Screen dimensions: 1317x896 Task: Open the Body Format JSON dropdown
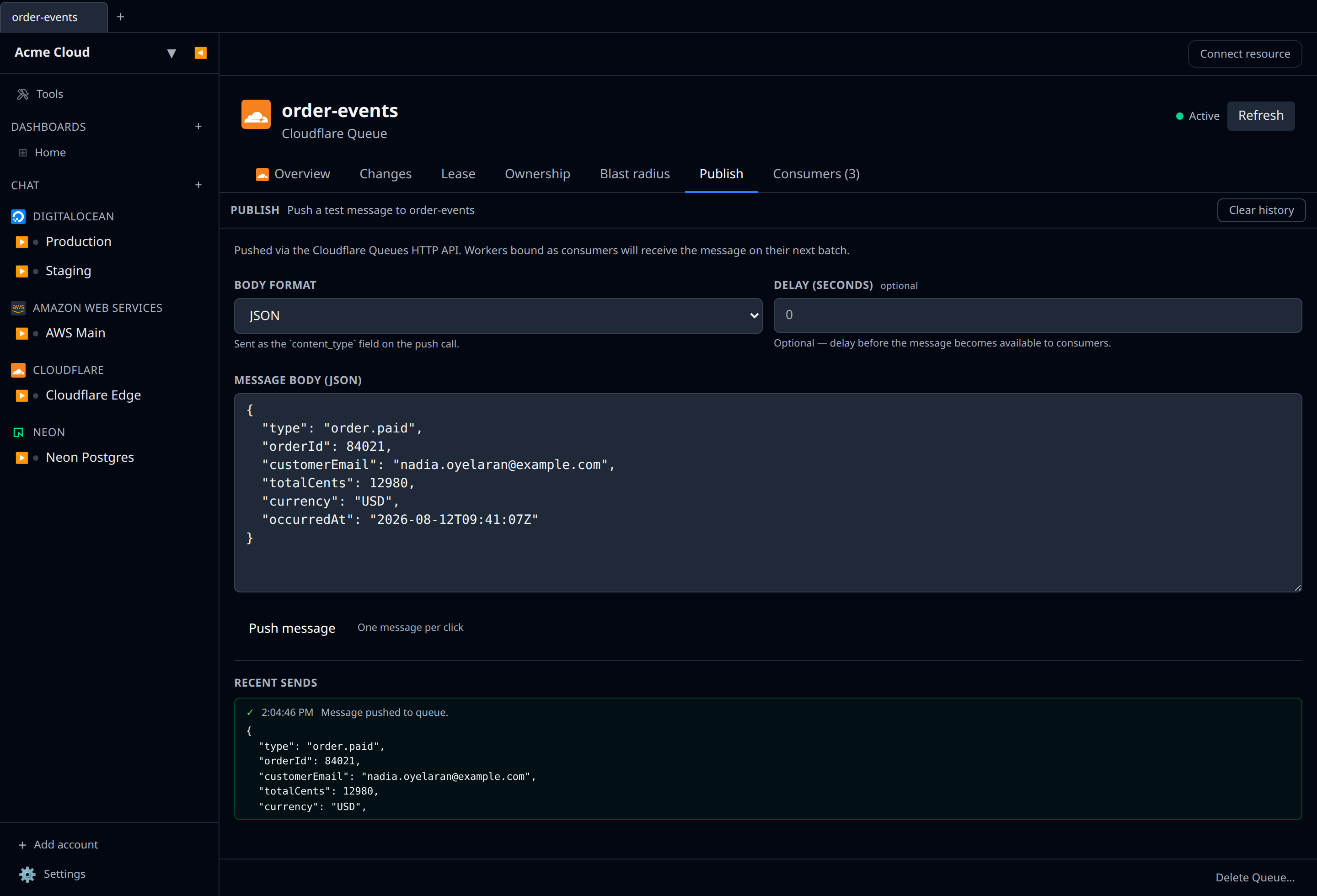(x=498, y=315)
